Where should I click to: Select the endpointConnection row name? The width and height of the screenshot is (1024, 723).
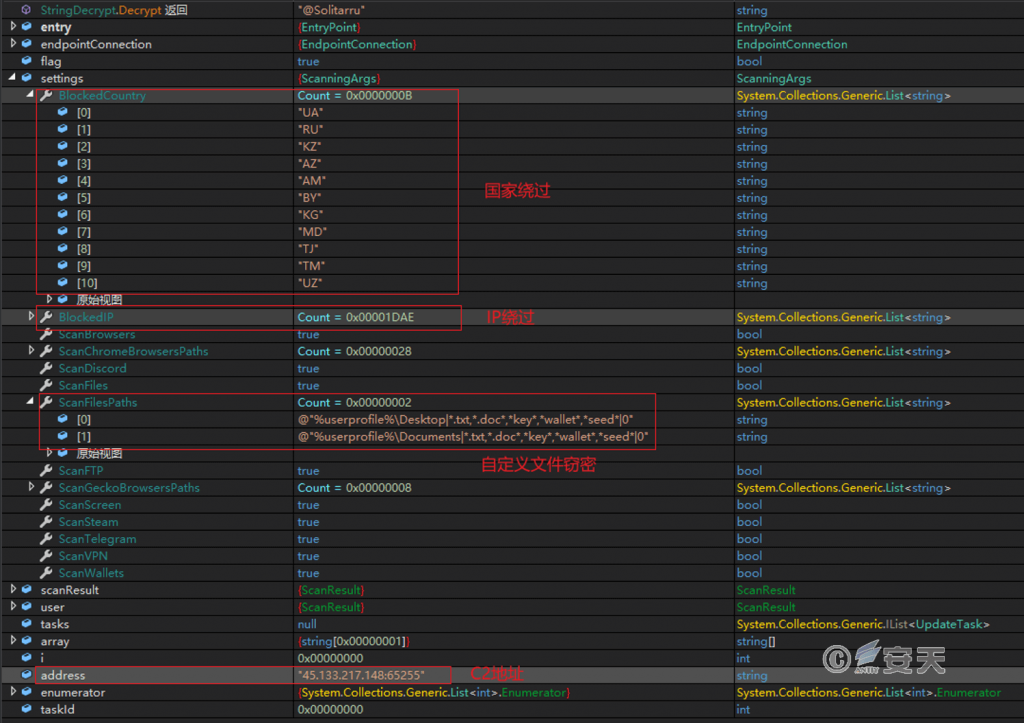96,44
